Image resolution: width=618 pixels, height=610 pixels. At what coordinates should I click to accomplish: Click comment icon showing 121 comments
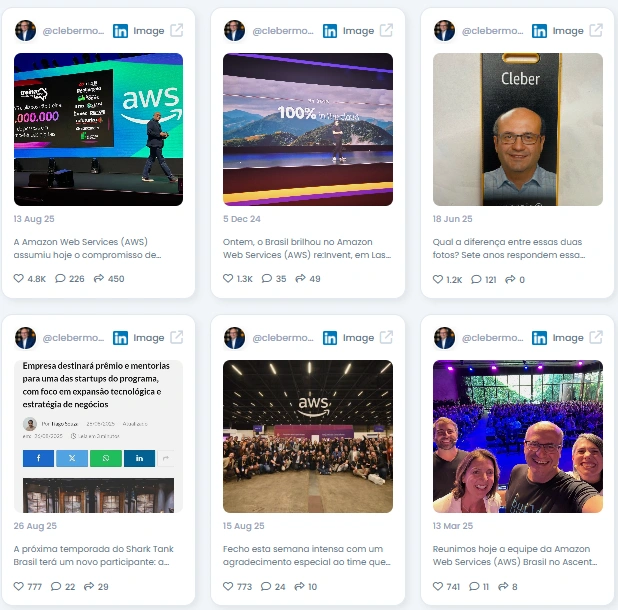476,279
